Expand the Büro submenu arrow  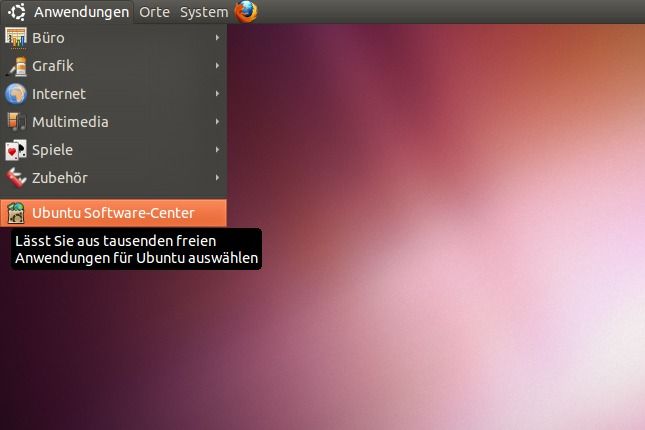coord(217,38)
